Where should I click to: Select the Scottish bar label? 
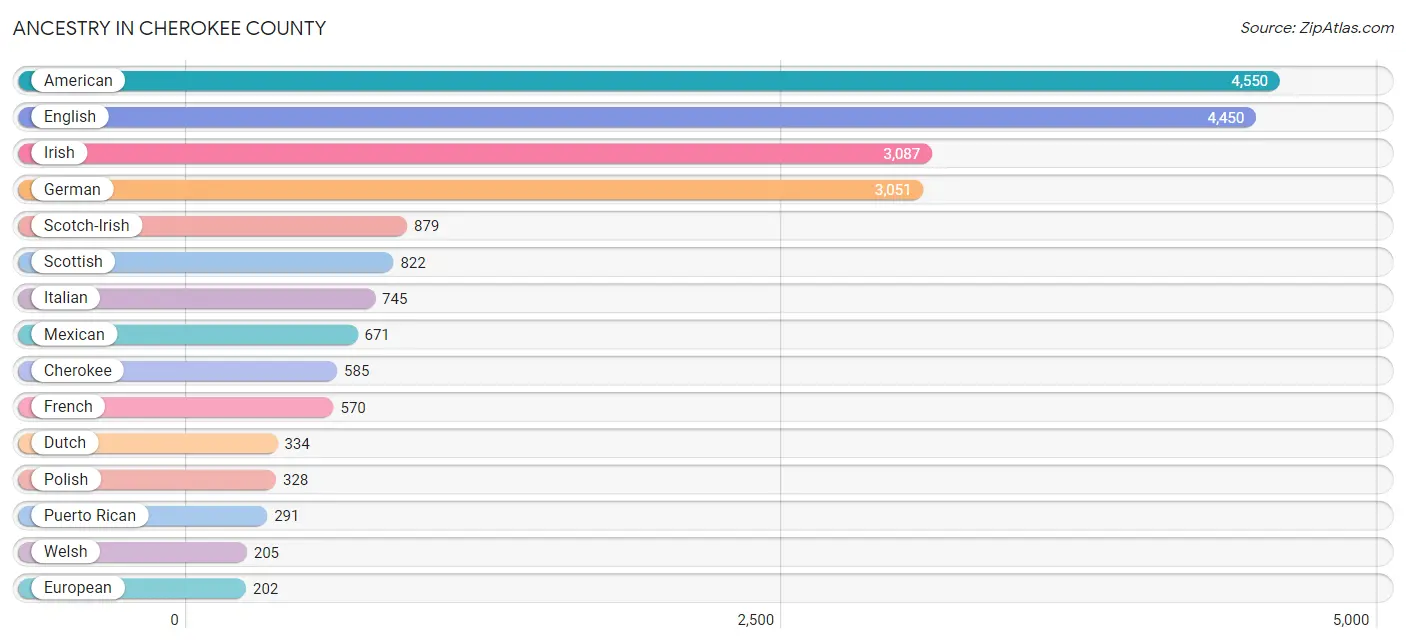click(73, 262)
